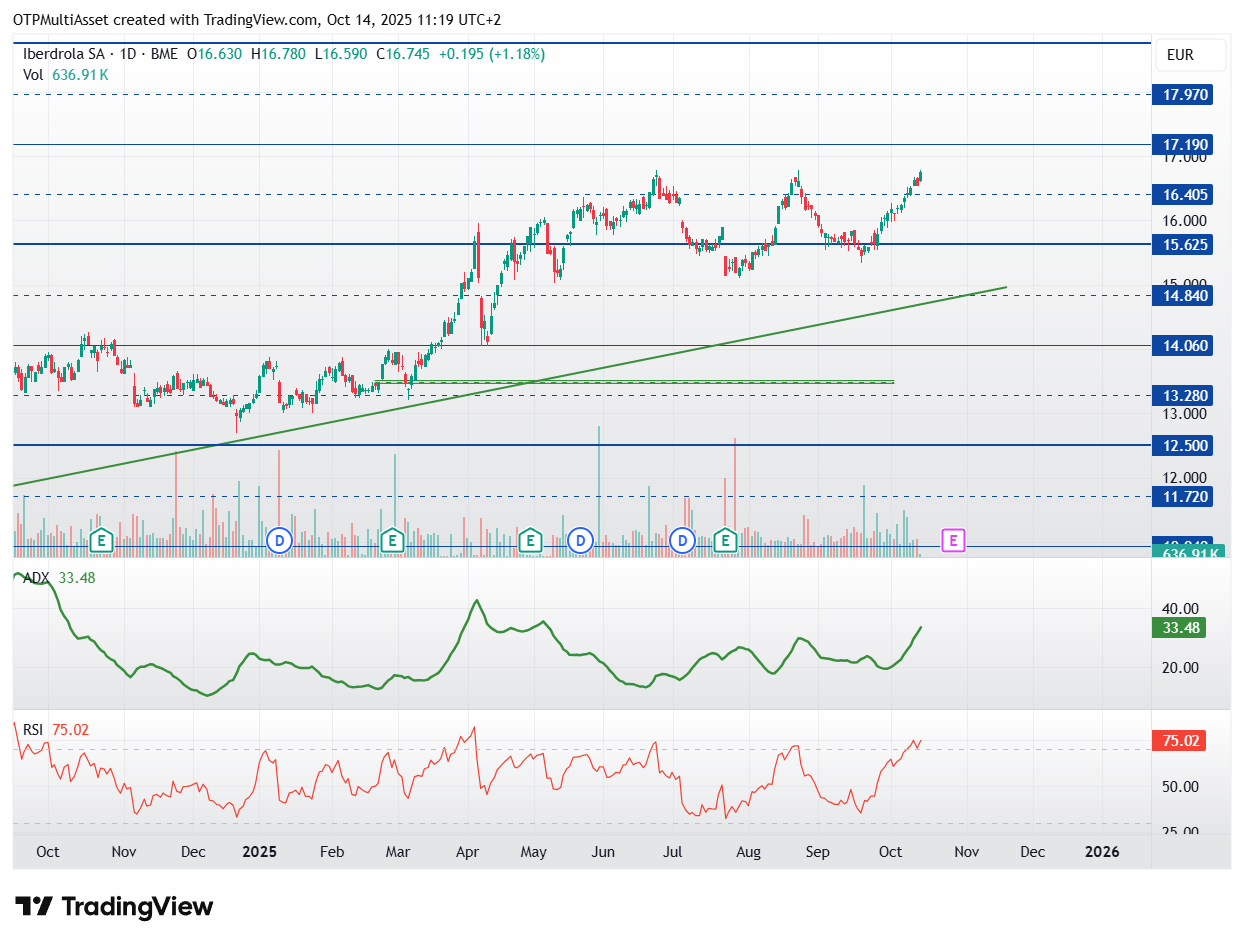Click the earnings marker in late October 2024

pos(100,541)
